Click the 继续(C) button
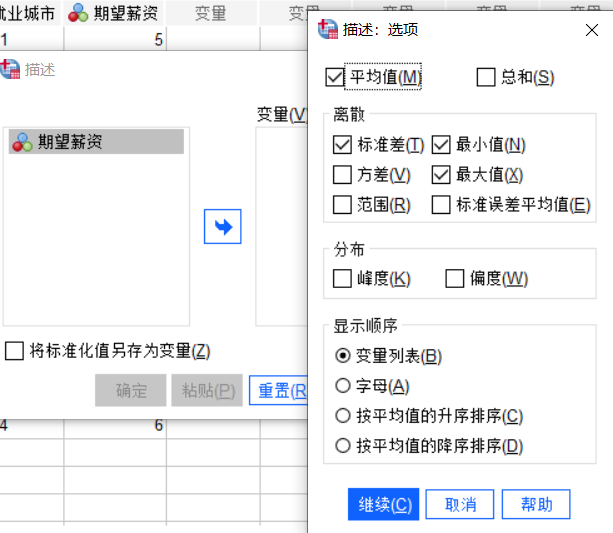613x533 pixels. click(384, 504)
